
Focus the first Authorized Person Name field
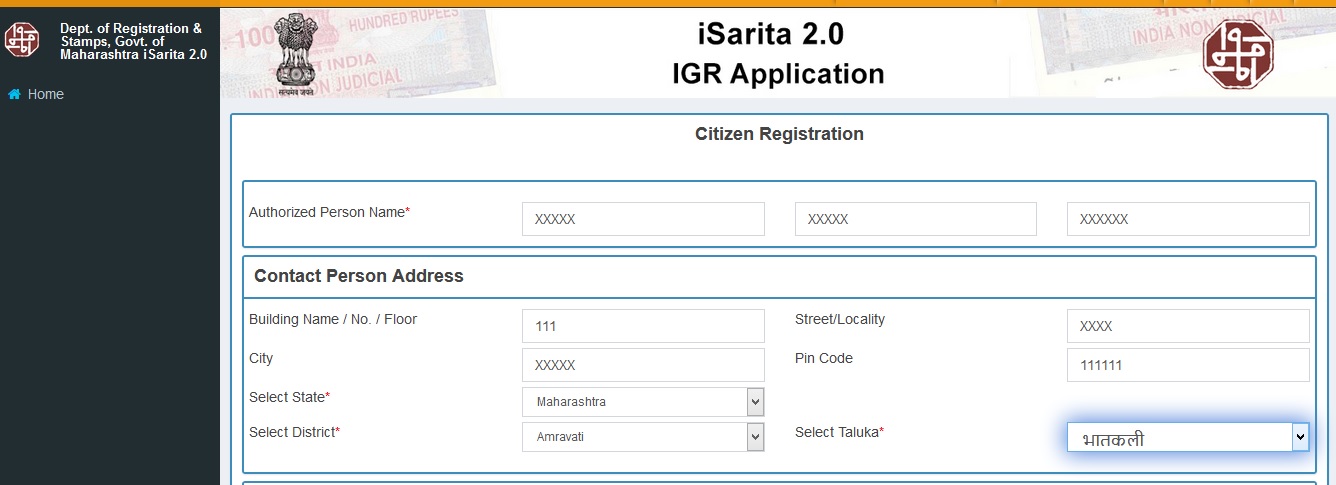tap(642, 219)
